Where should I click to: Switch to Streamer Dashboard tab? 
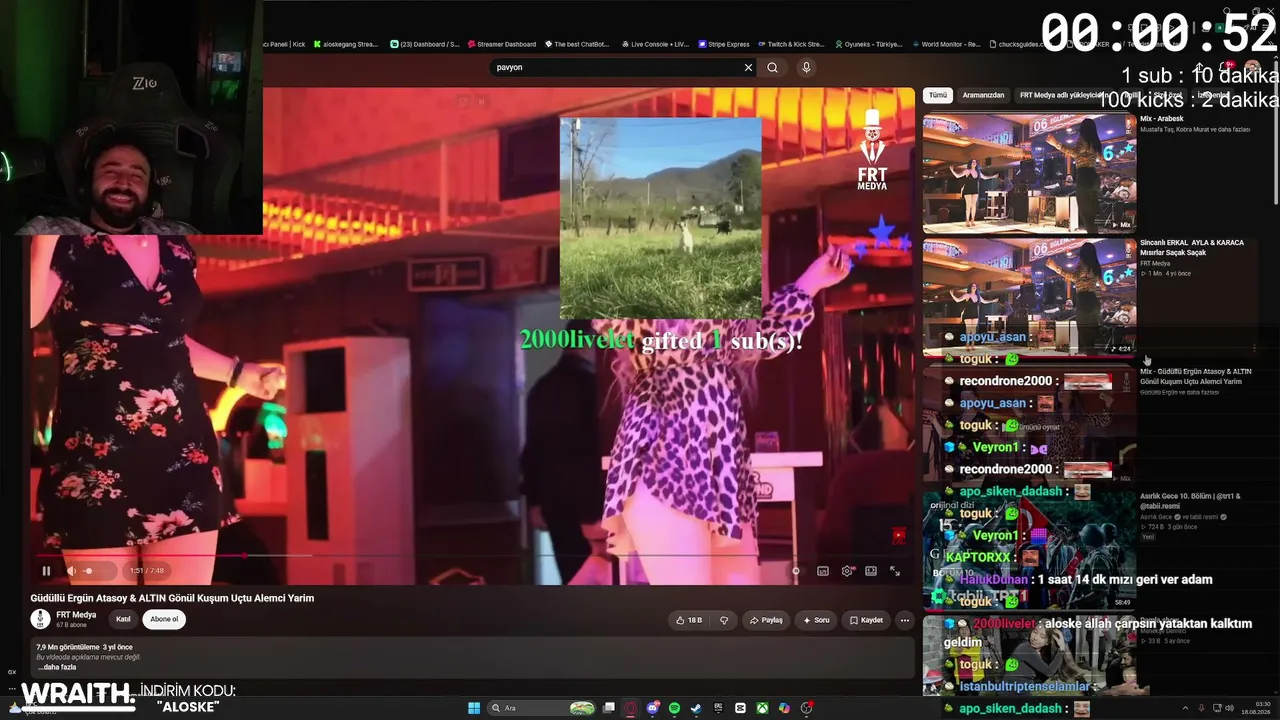pyautogui.click(x=502, y=44)
